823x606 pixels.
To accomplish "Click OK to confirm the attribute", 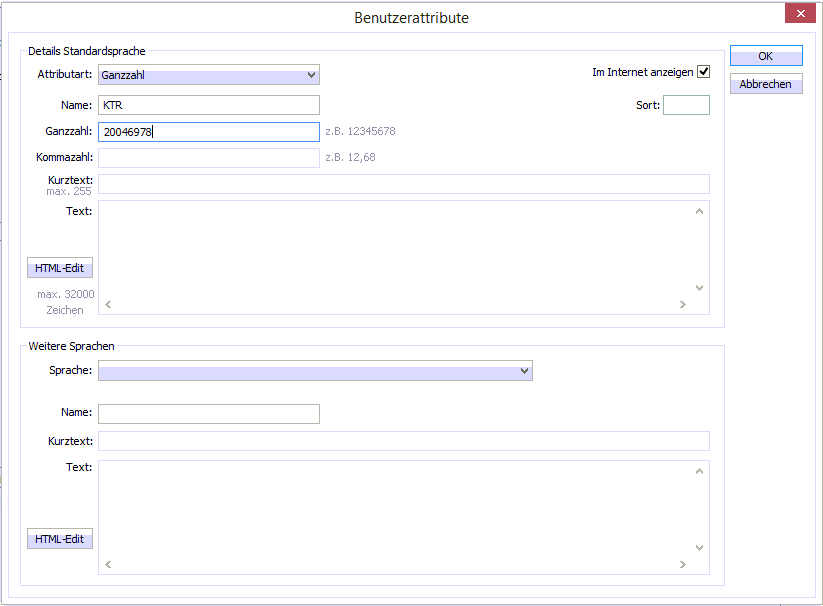I will click(x=765, y=56).
